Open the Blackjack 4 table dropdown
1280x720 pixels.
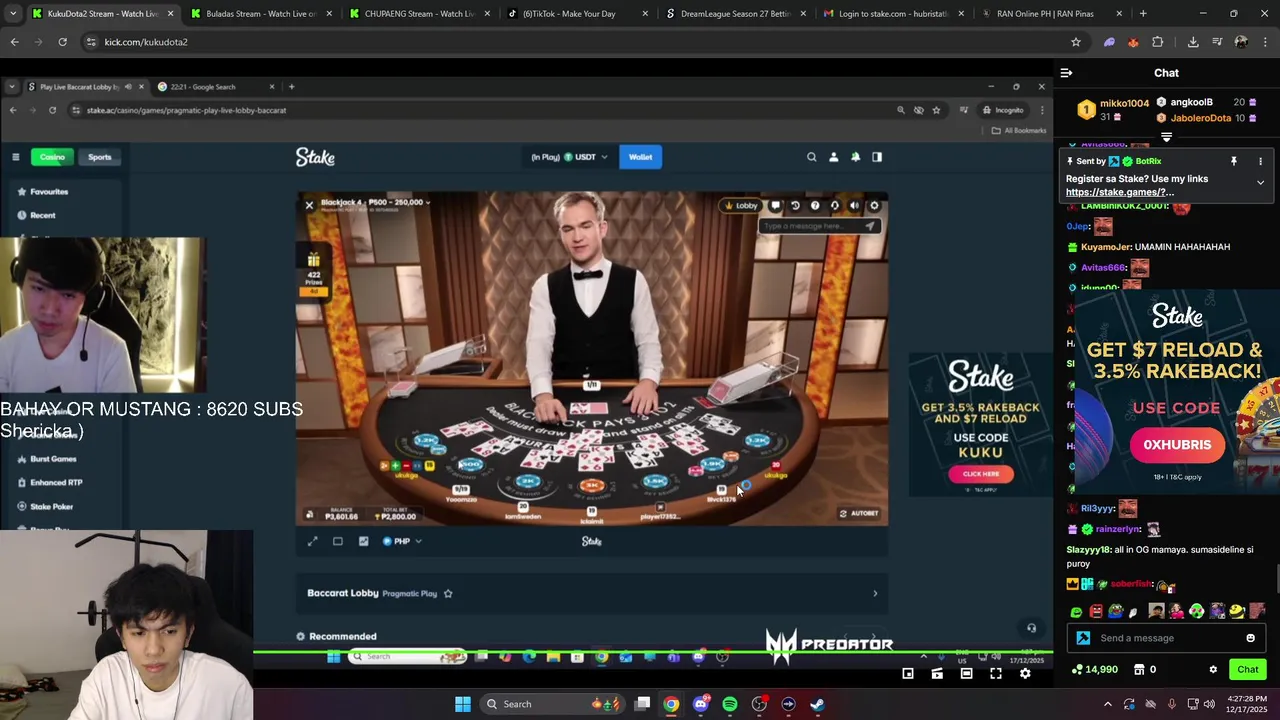pos(376,203)
